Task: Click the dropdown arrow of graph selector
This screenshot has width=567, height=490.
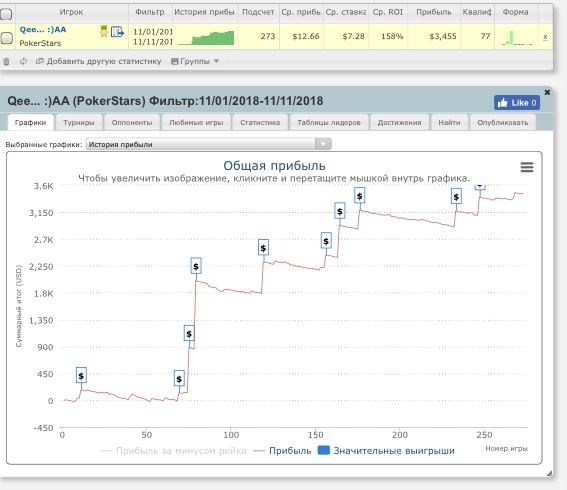Action: click(x=323, y=144)
